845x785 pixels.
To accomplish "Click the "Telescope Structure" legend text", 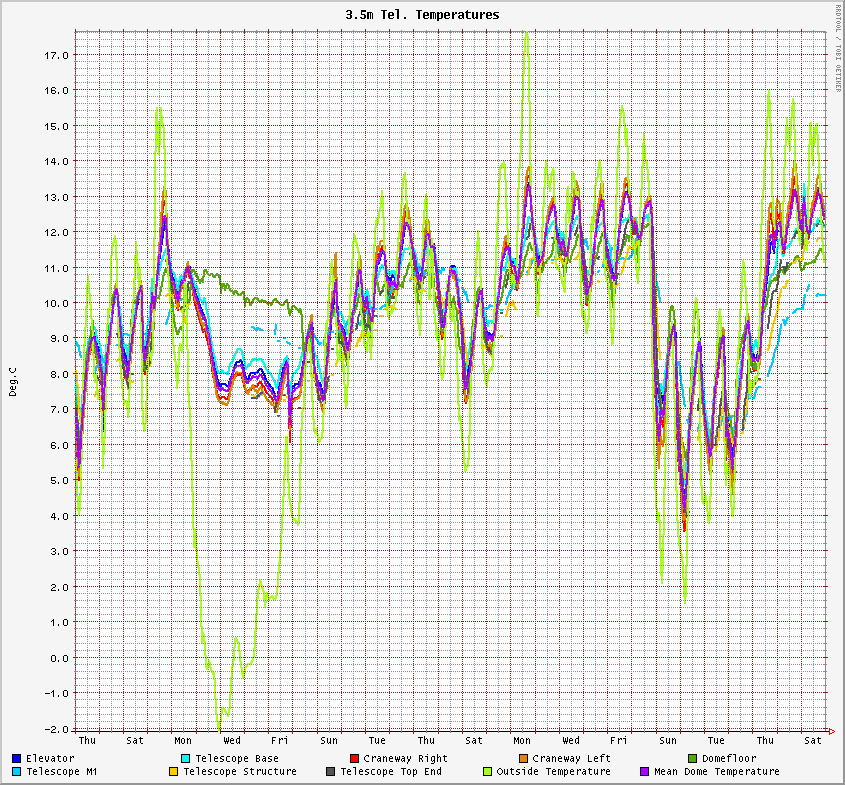I will pos(239,772).
